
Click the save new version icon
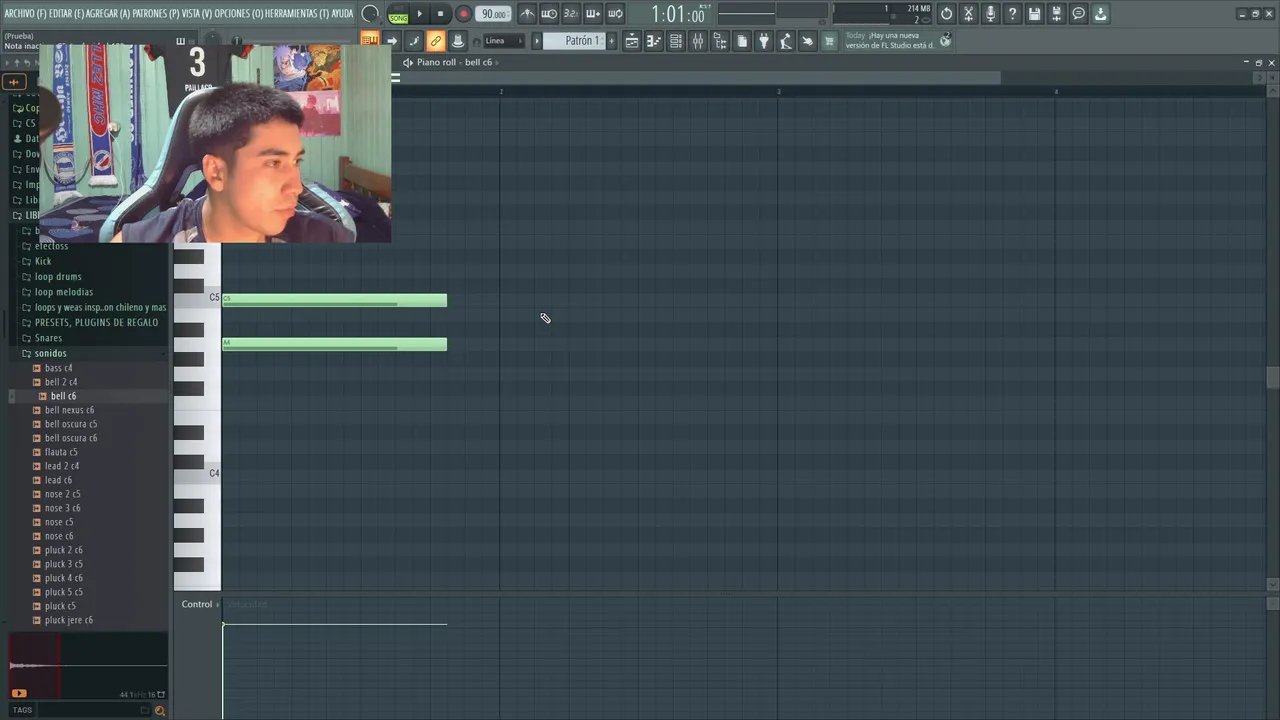coord(1056,14)
